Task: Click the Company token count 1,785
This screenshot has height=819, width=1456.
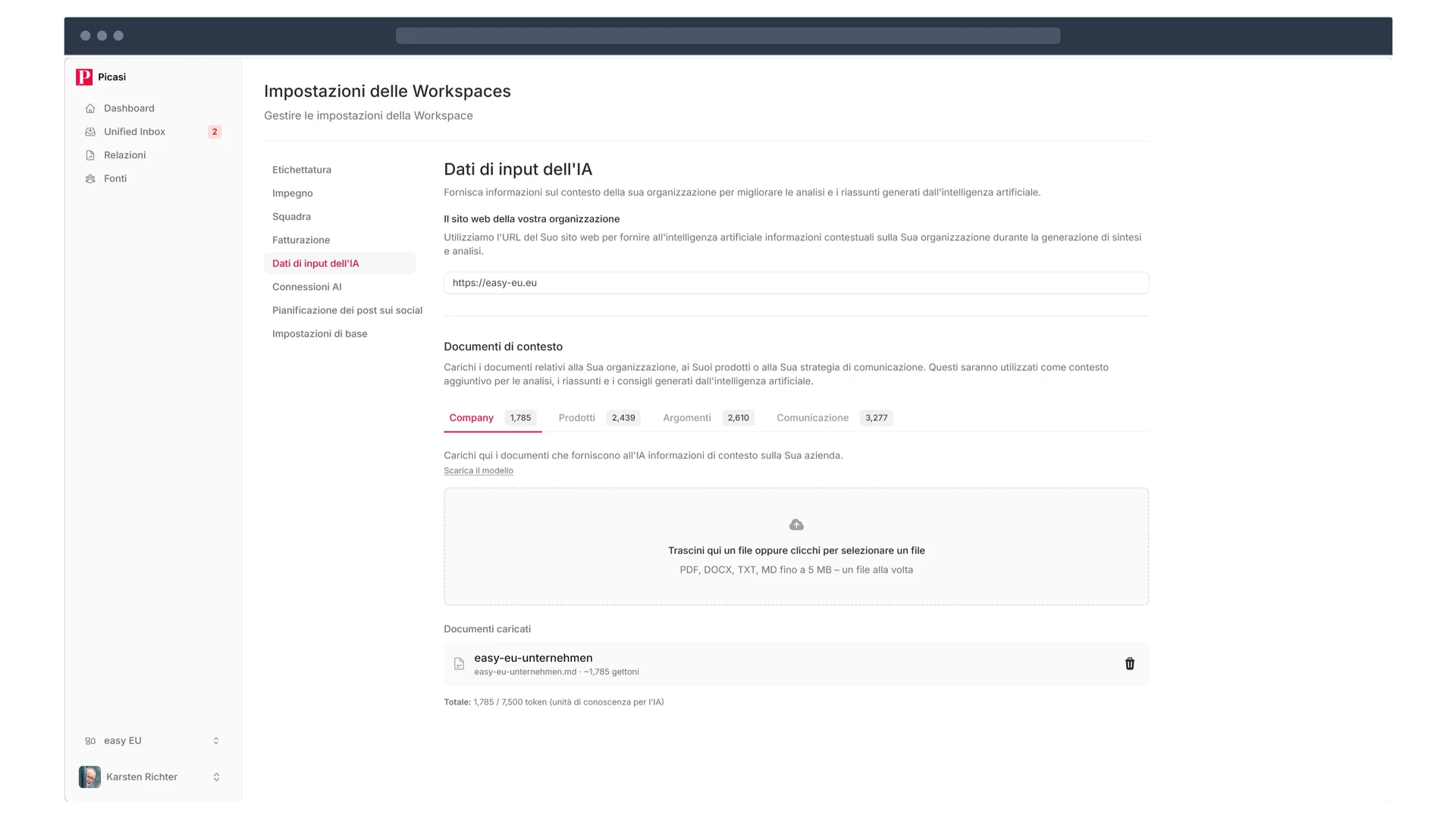Action: click(520, 418)
